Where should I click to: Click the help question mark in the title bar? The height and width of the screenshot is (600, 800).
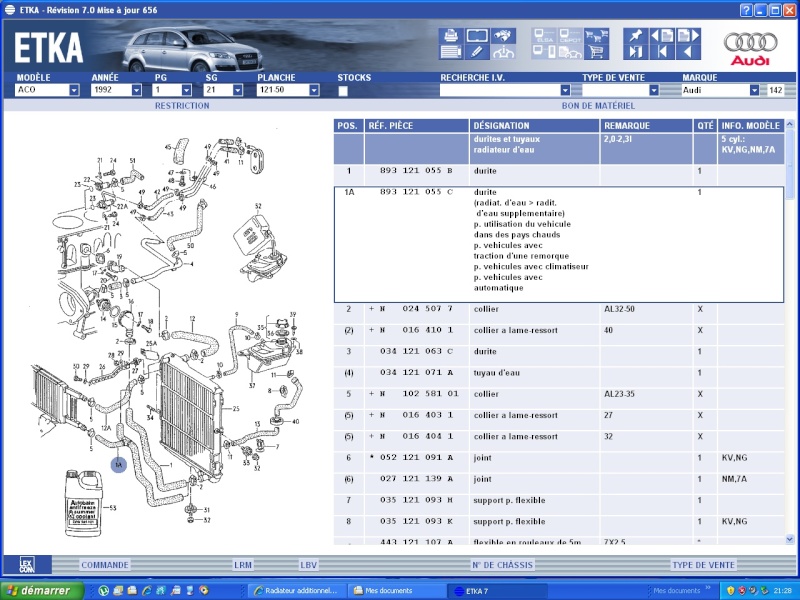pyautogui.click(x=746, y=10)
